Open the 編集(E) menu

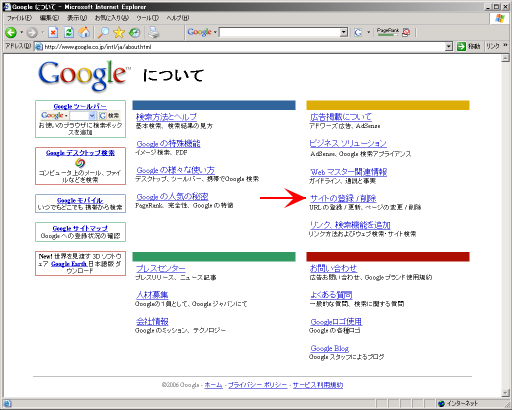(x=49, y=18)
